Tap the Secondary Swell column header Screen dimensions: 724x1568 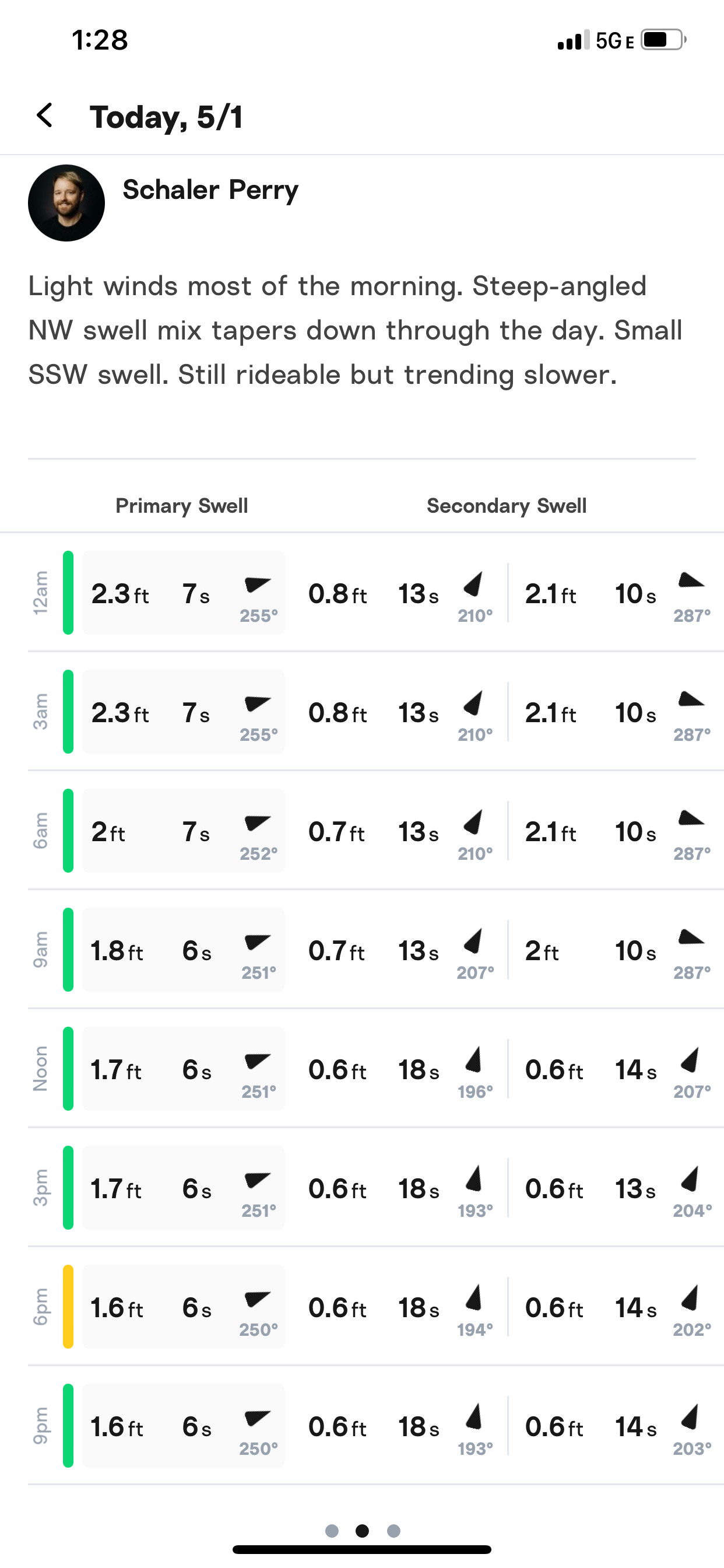point(506,506)
